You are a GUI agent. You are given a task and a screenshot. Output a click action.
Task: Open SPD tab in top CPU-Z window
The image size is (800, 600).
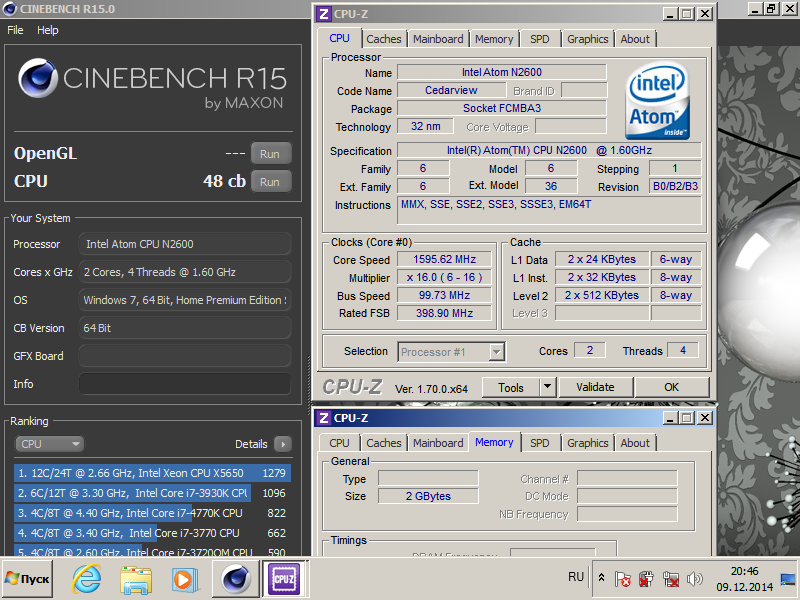click(x=540, y=39)
